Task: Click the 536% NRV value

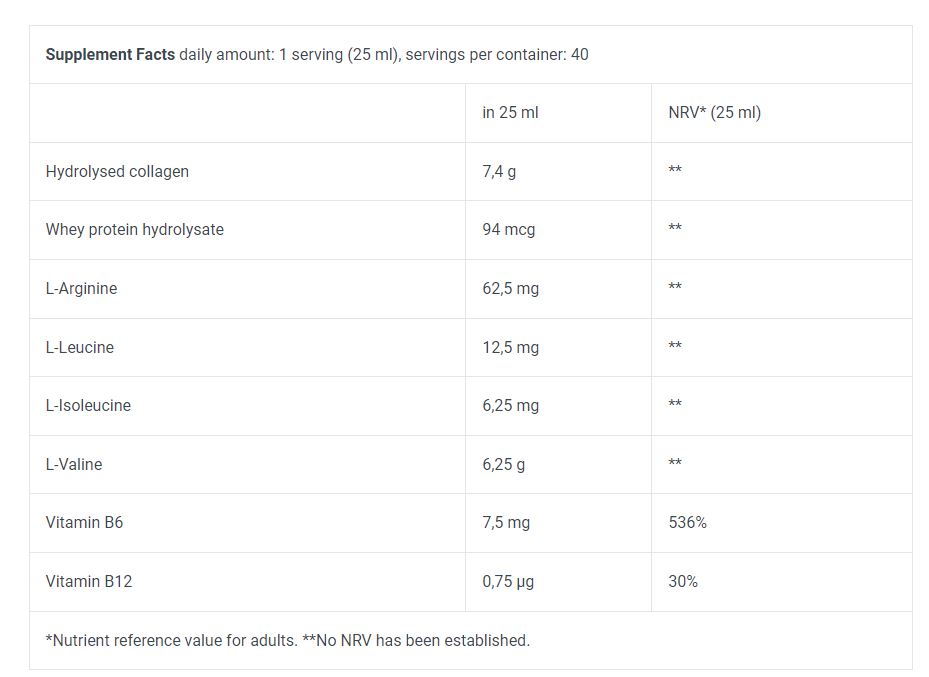Action: 687,522
